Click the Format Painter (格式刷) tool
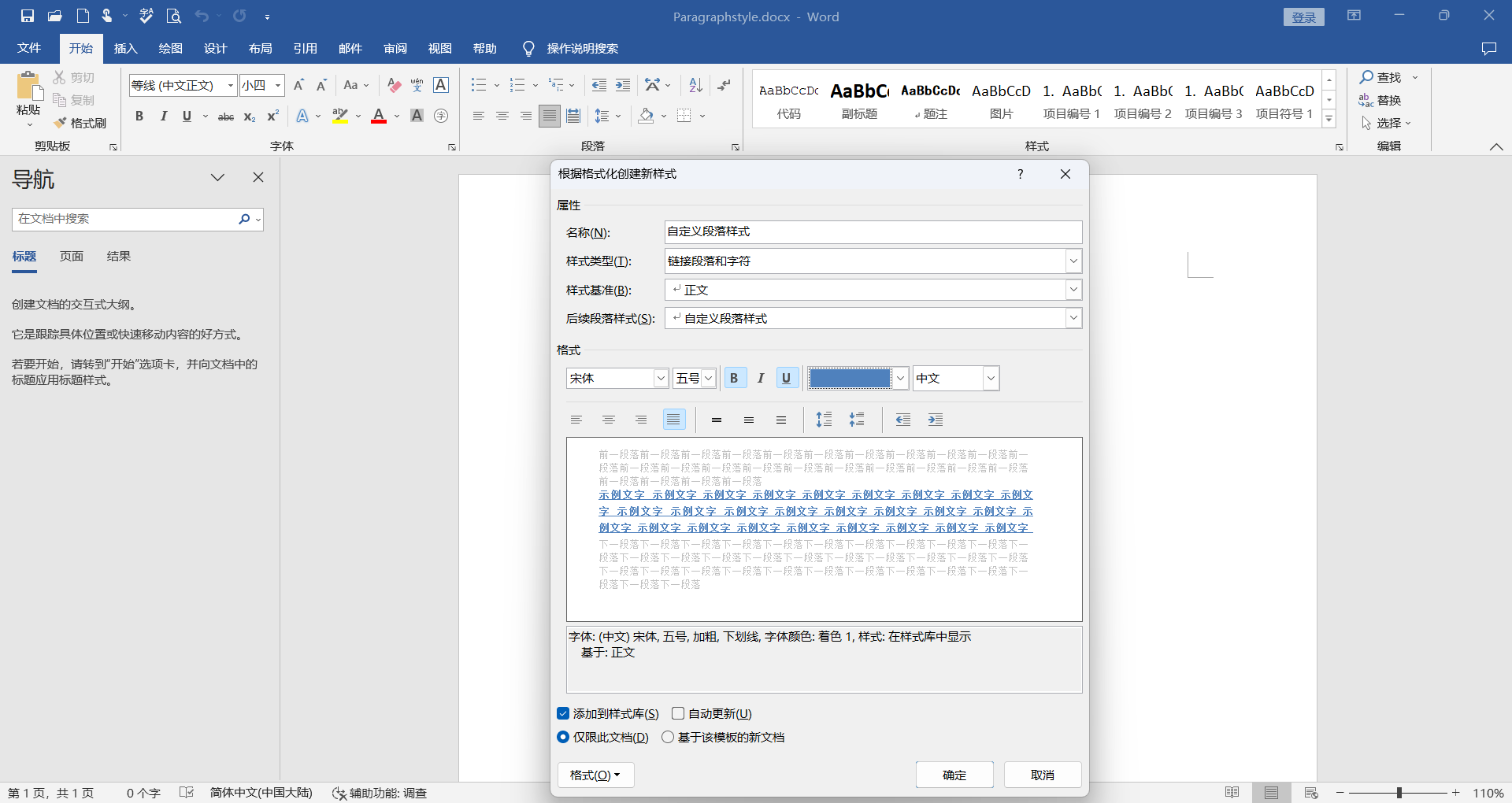The image size is (1512, 803). (x=80, y=123)
